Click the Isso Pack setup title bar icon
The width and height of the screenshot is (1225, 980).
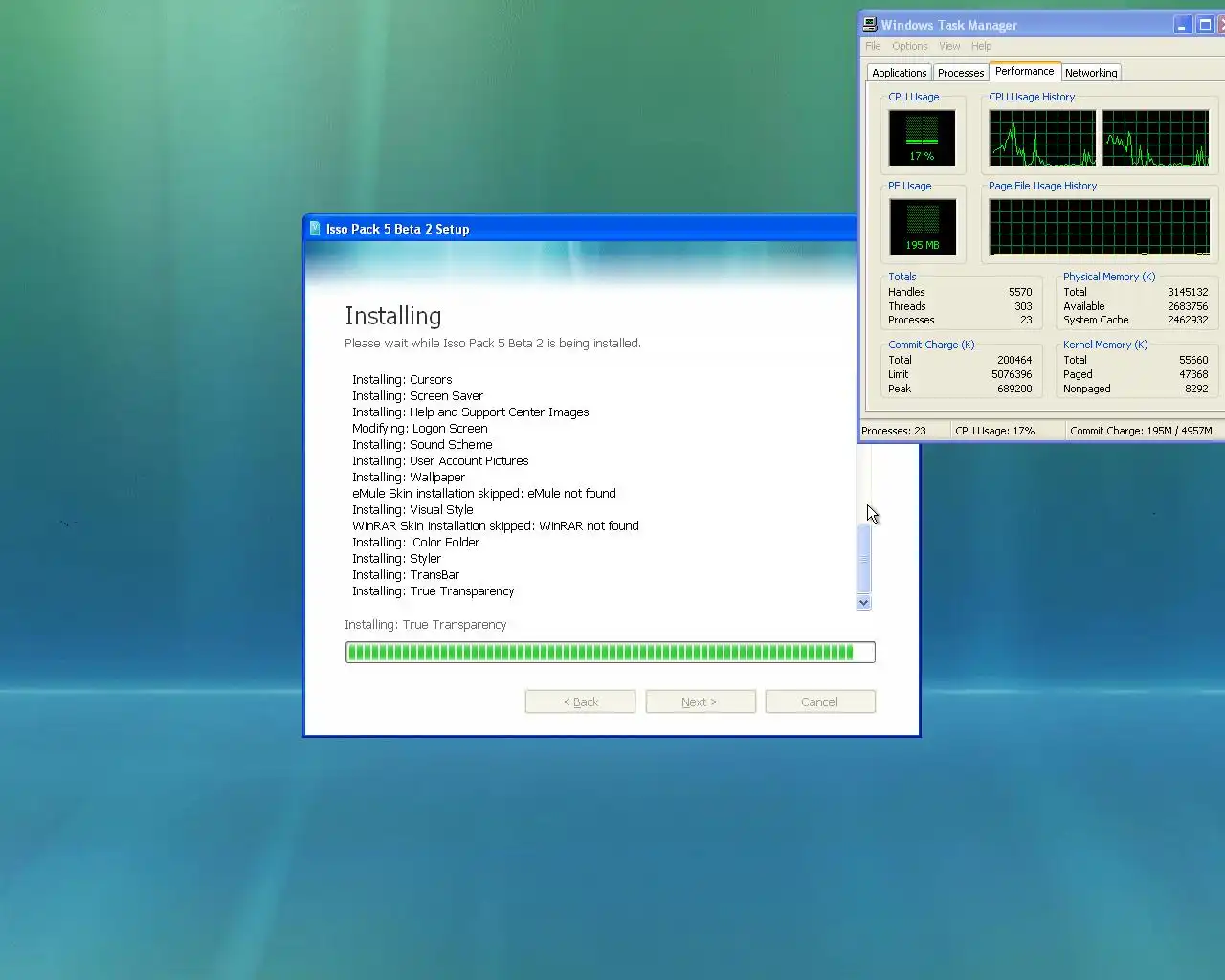(315, 229)
